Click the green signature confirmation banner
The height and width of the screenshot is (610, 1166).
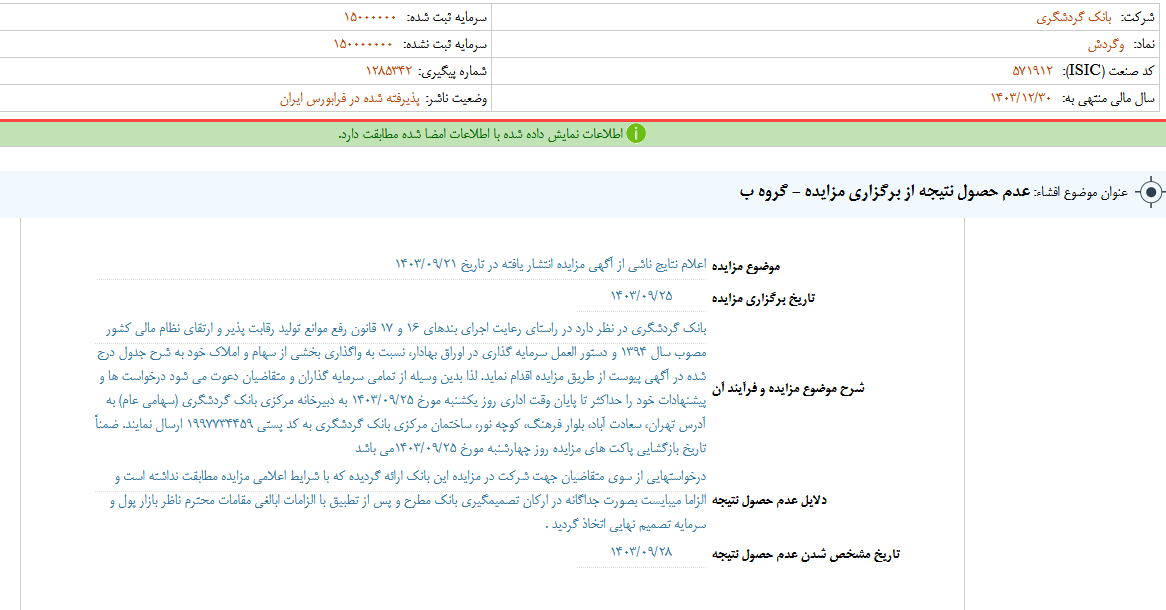point(583,130)
